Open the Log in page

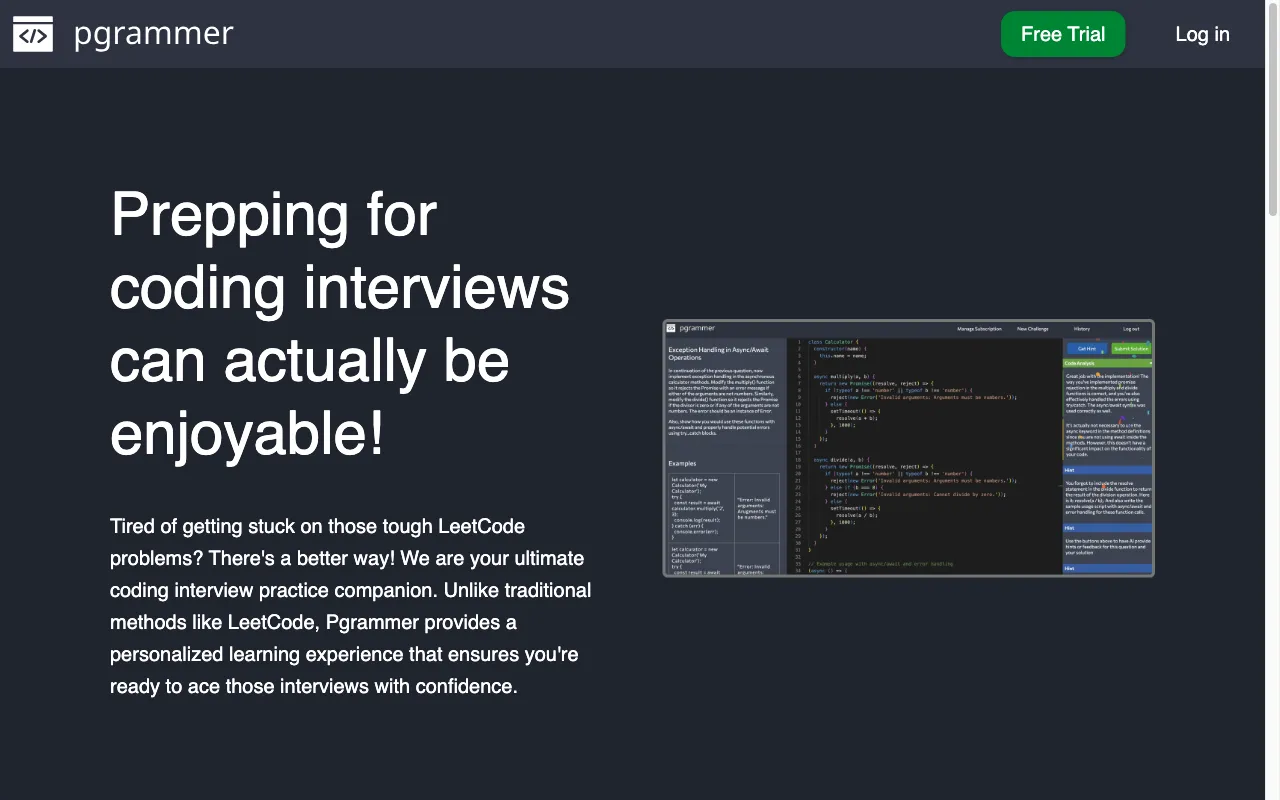coord(1202,34)
